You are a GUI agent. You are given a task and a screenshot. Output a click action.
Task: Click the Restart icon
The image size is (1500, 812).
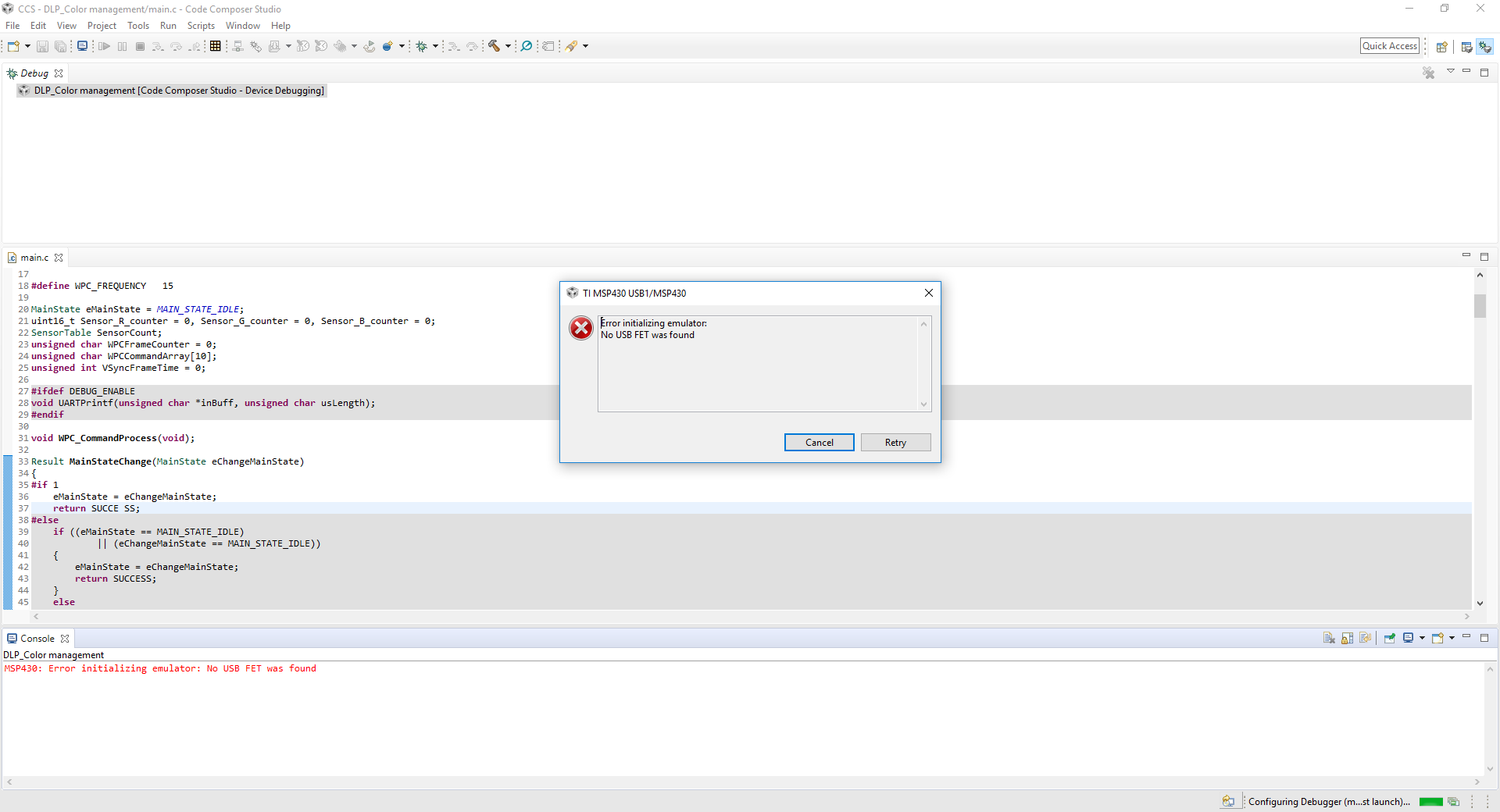click(320, 46)
